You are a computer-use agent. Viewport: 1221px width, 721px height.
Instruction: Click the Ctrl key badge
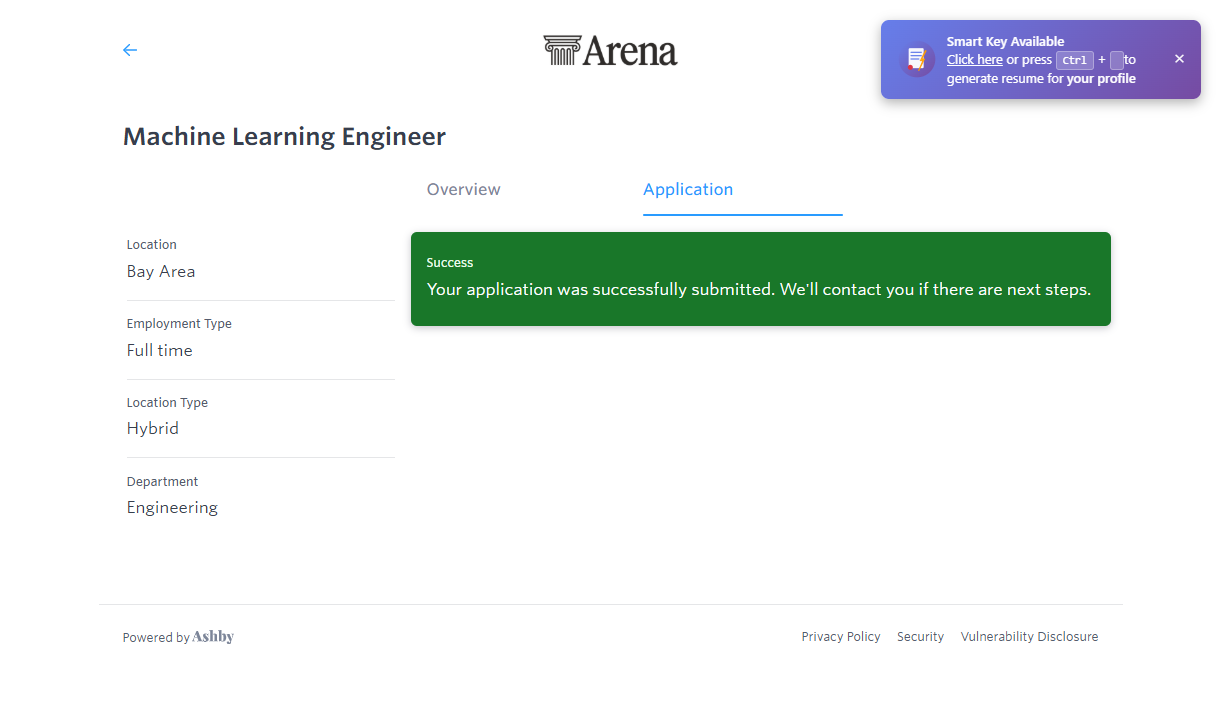click(x=1074, y=60)
